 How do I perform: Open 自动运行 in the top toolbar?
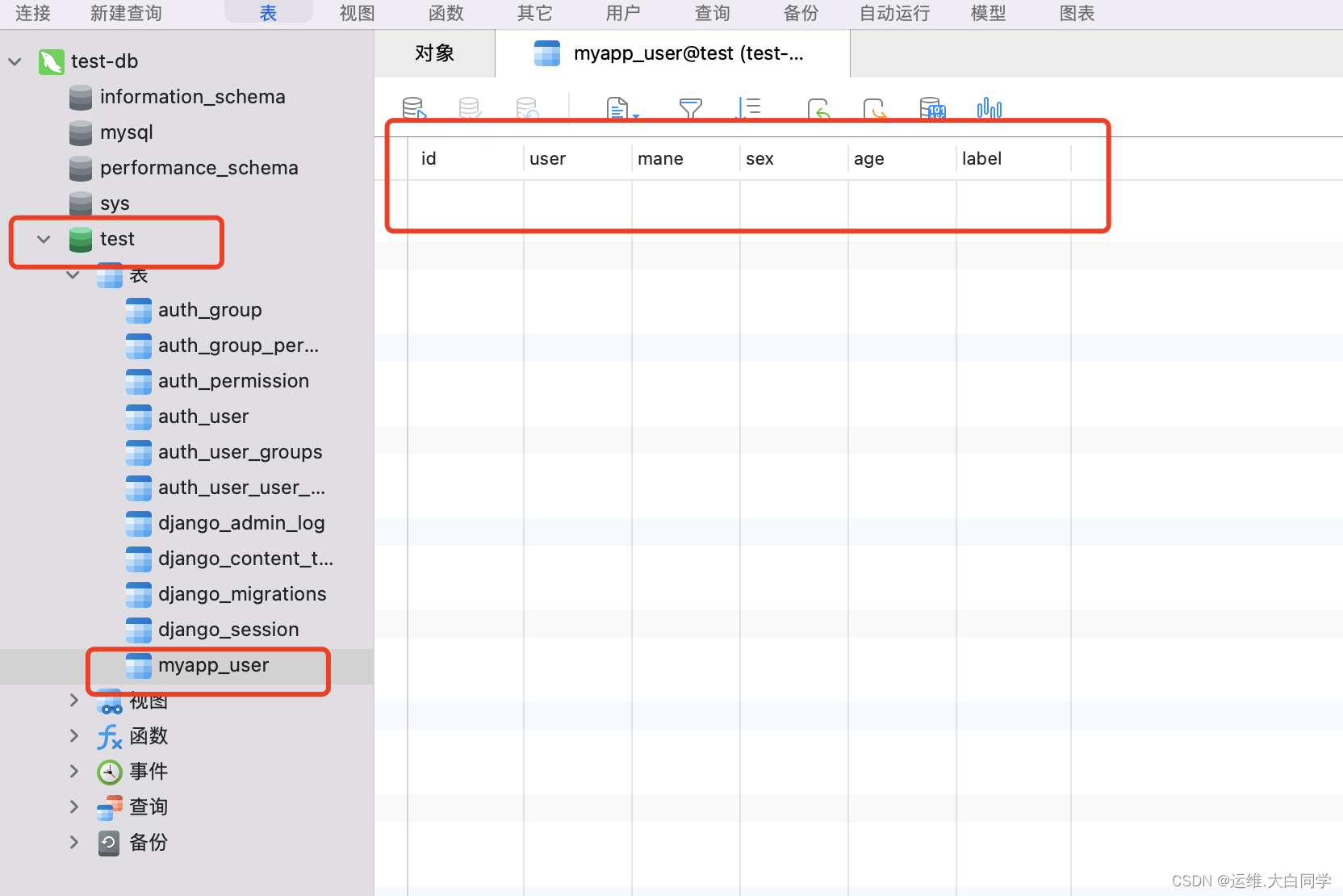(894, 13)
